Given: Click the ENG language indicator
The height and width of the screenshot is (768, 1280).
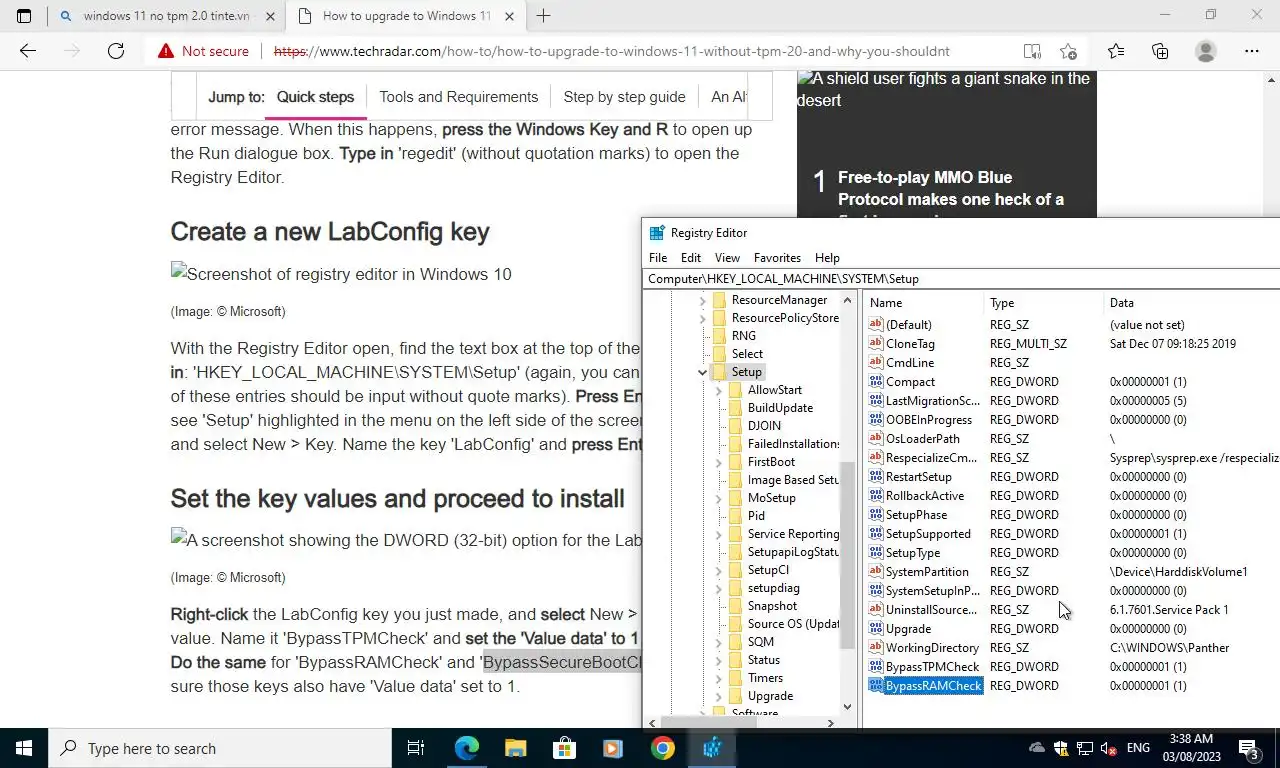Looking at the screenshot, I should 1138,748.
